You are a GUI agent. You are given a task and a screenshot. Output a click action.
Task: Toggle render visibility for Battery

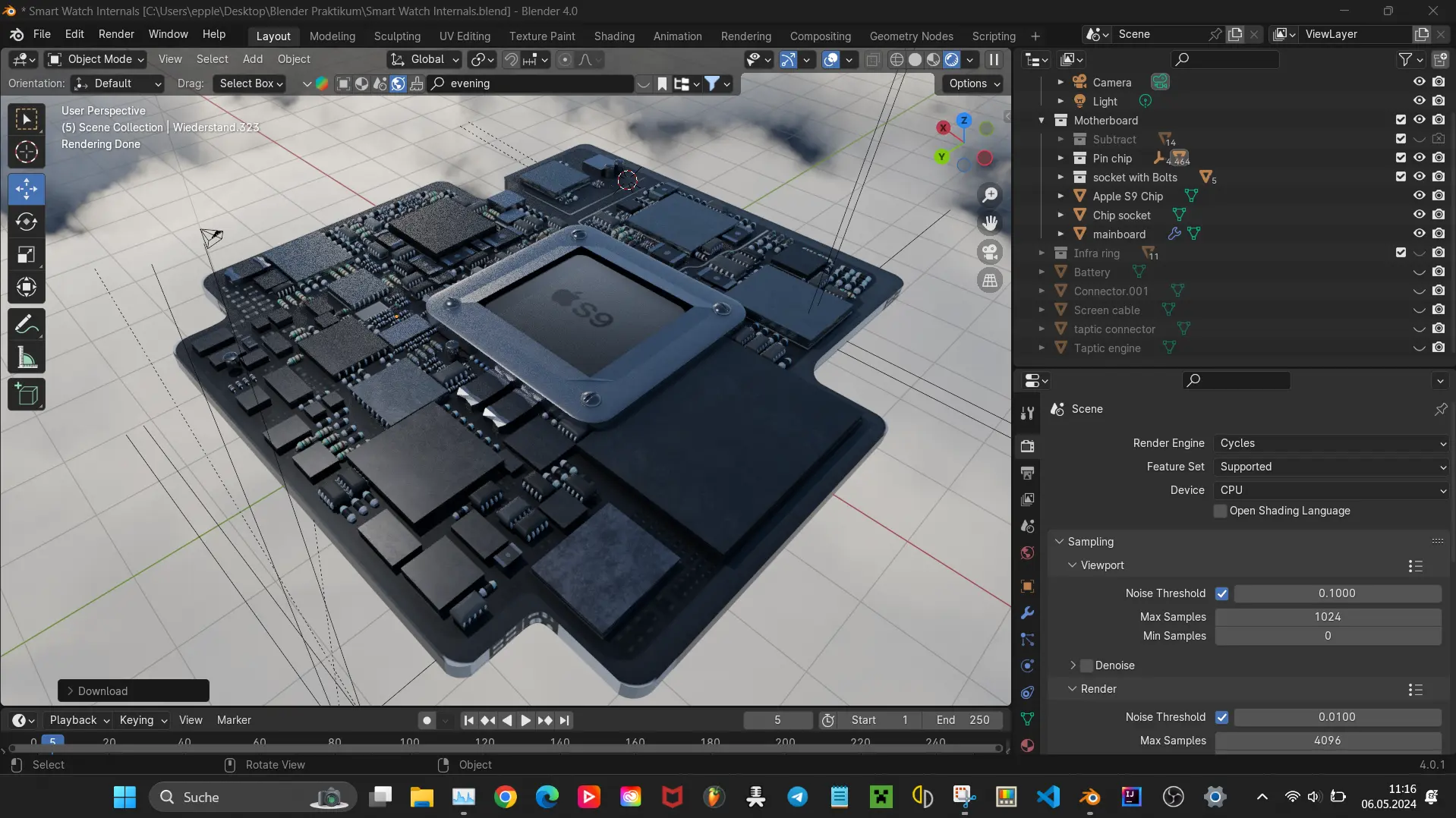1439,272
